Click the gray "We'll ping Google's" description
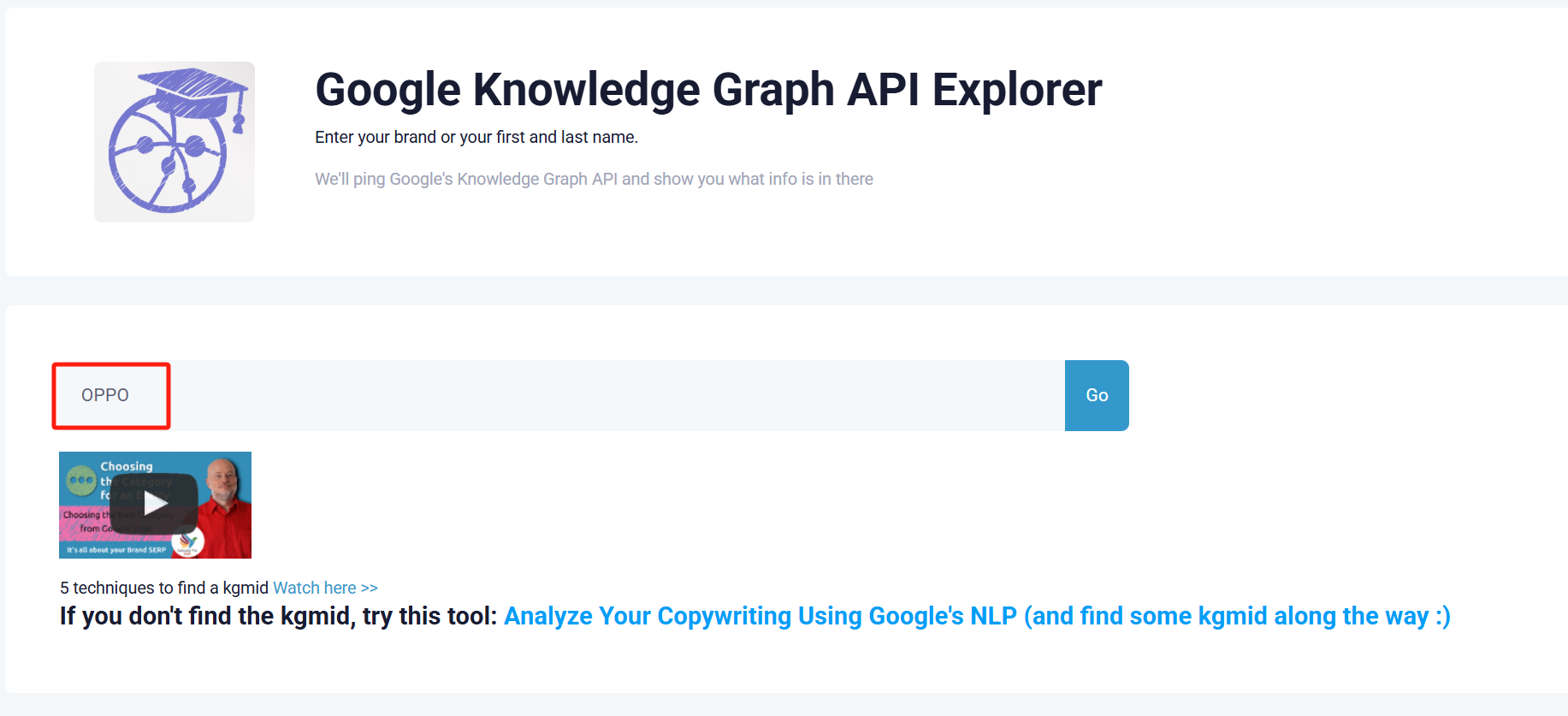Screen dimensions: 1568x716 click(x=593, y=179)
